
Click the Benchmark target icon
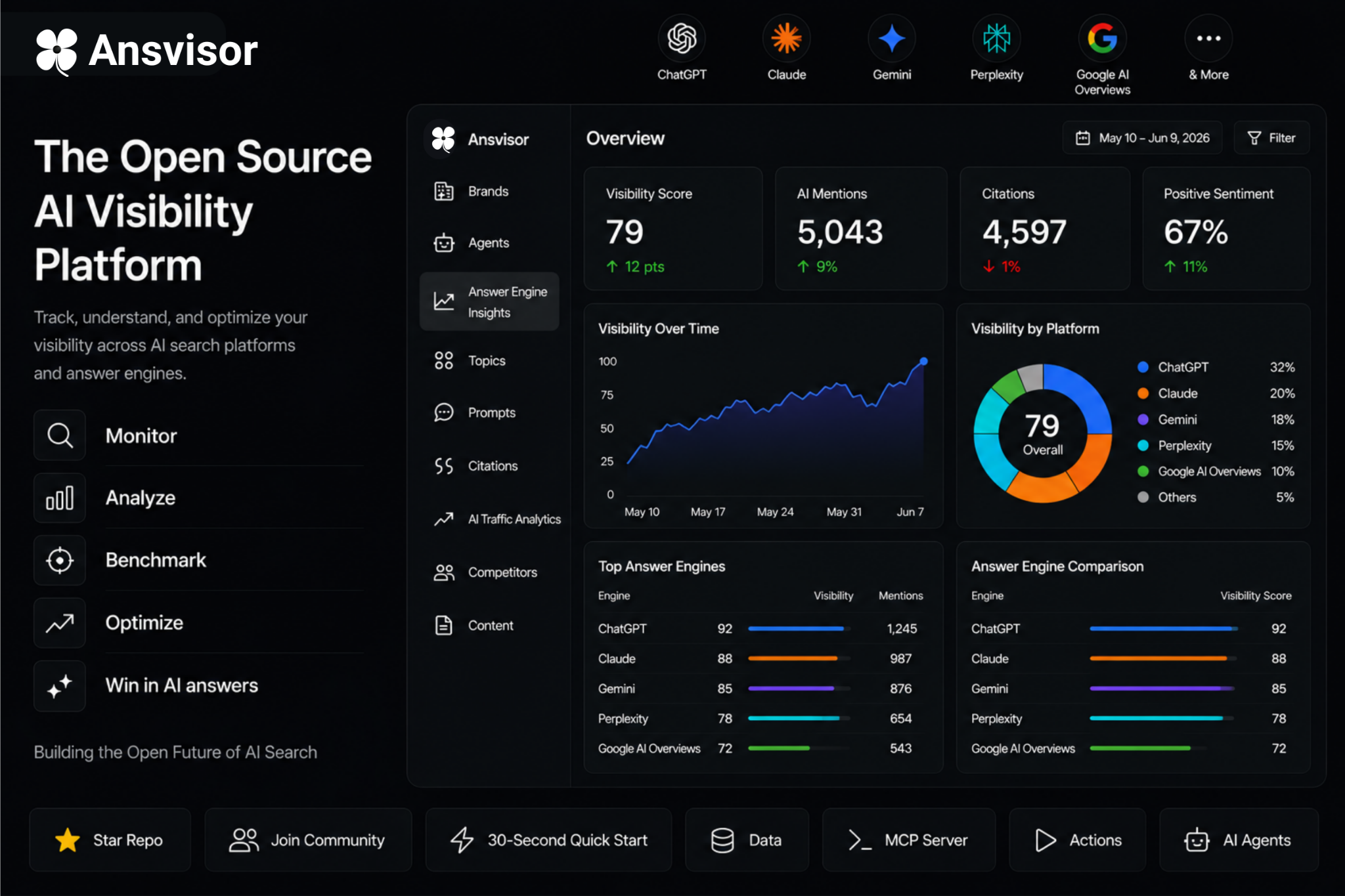60,560
